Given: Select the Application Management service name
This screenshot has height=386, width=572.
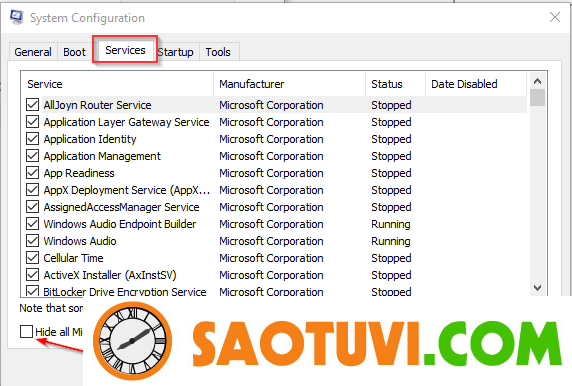Looking at the screenshot, I should tap(102, 156).
